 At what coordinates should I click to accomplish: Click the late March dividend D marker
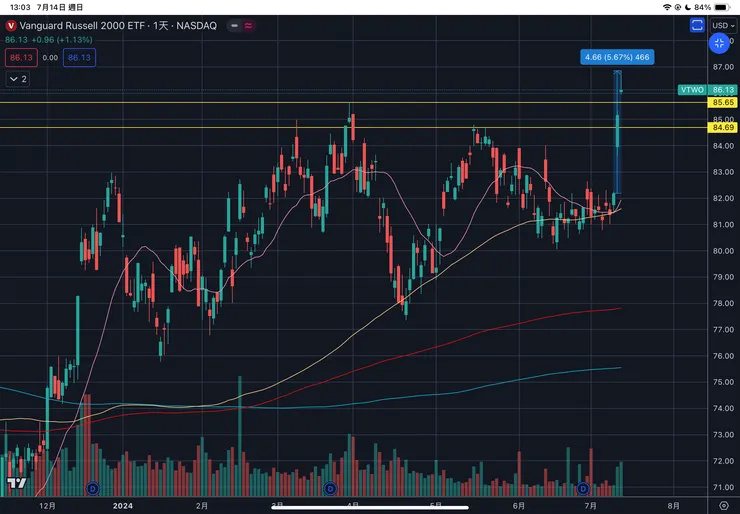click(330, 489)
